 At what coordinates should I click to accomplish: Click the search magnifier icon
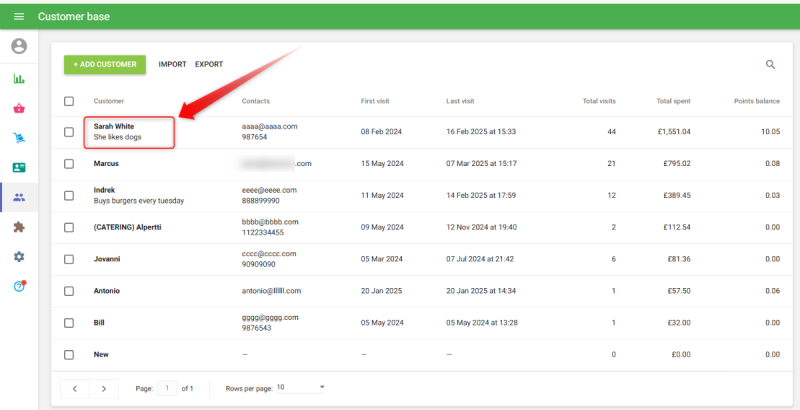coord(770,65)
